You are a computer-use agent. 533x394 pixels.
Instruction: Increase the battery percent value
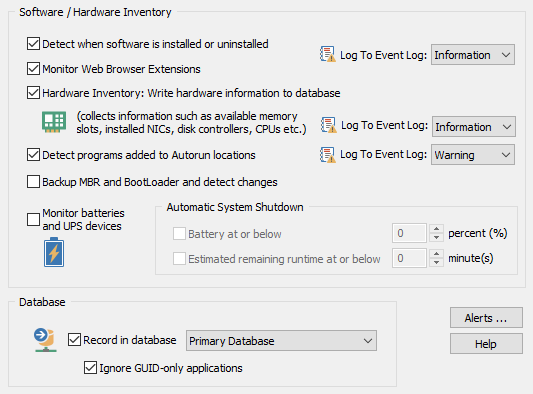[x=436, y=228]
